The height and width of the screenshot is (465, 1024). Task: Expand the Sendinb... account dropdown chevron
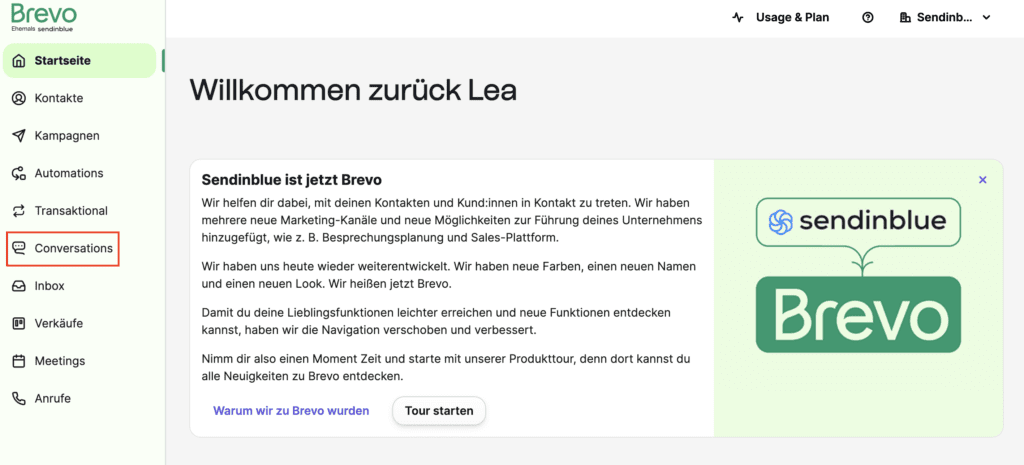point(986,18)
